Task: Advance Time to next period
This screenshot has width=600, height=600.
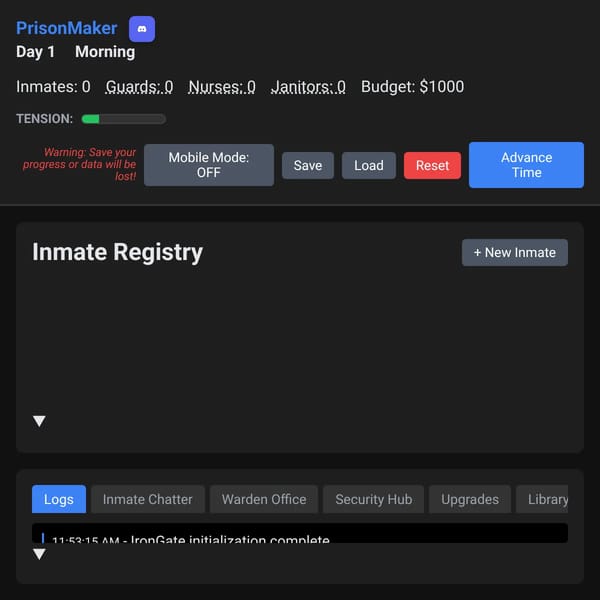Action: click(x=526, y=165)
